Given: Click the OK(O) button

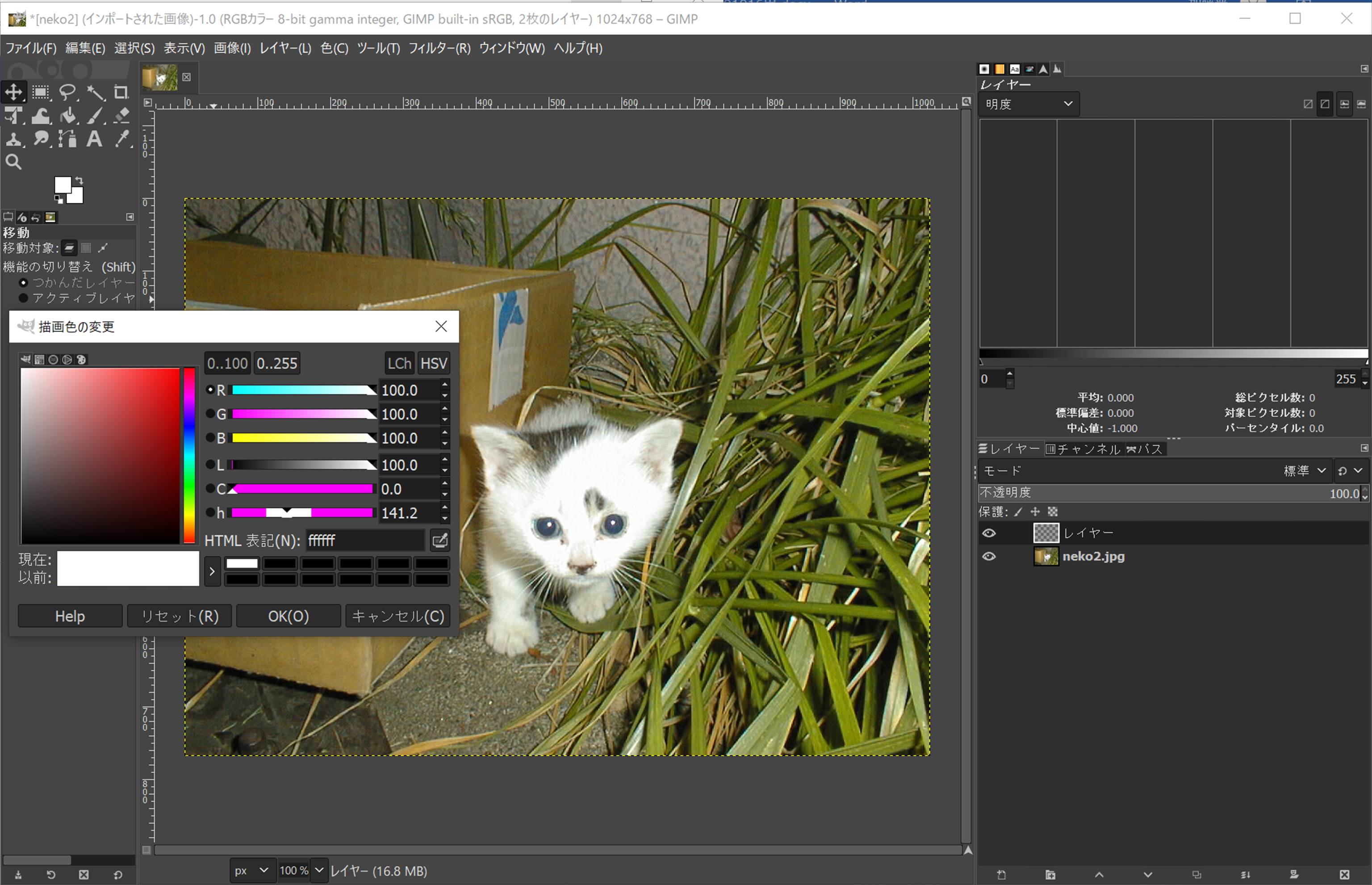Looking at the screenshot, I should tap(289, 616).
